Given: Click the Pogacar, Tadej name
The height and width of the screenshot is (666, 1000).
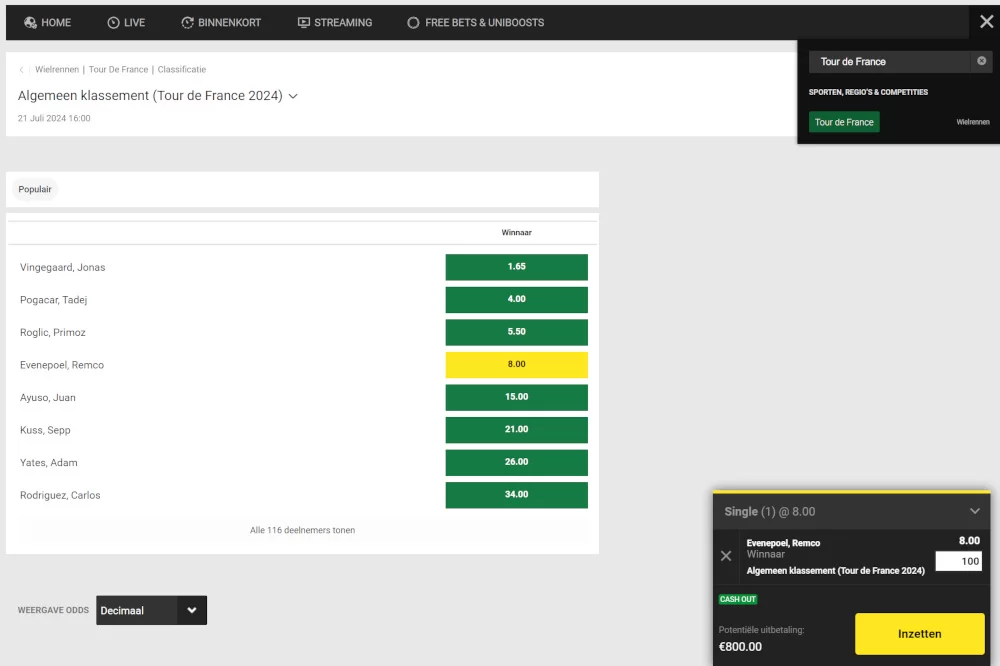Looking at the screenshot, I should click(54, 300).
